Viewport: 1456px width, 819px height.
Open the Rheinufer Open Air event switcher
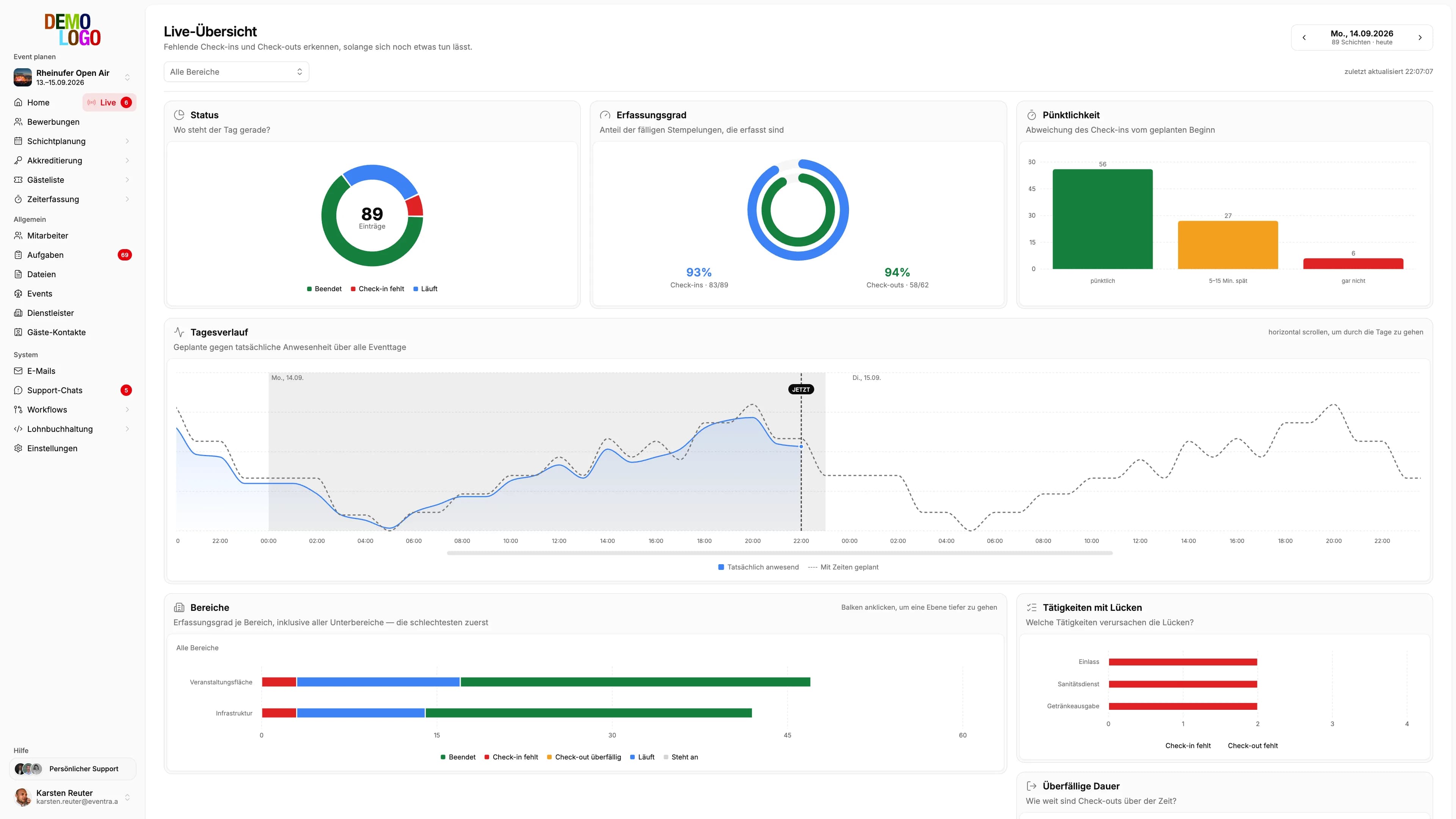pos(72,77)
